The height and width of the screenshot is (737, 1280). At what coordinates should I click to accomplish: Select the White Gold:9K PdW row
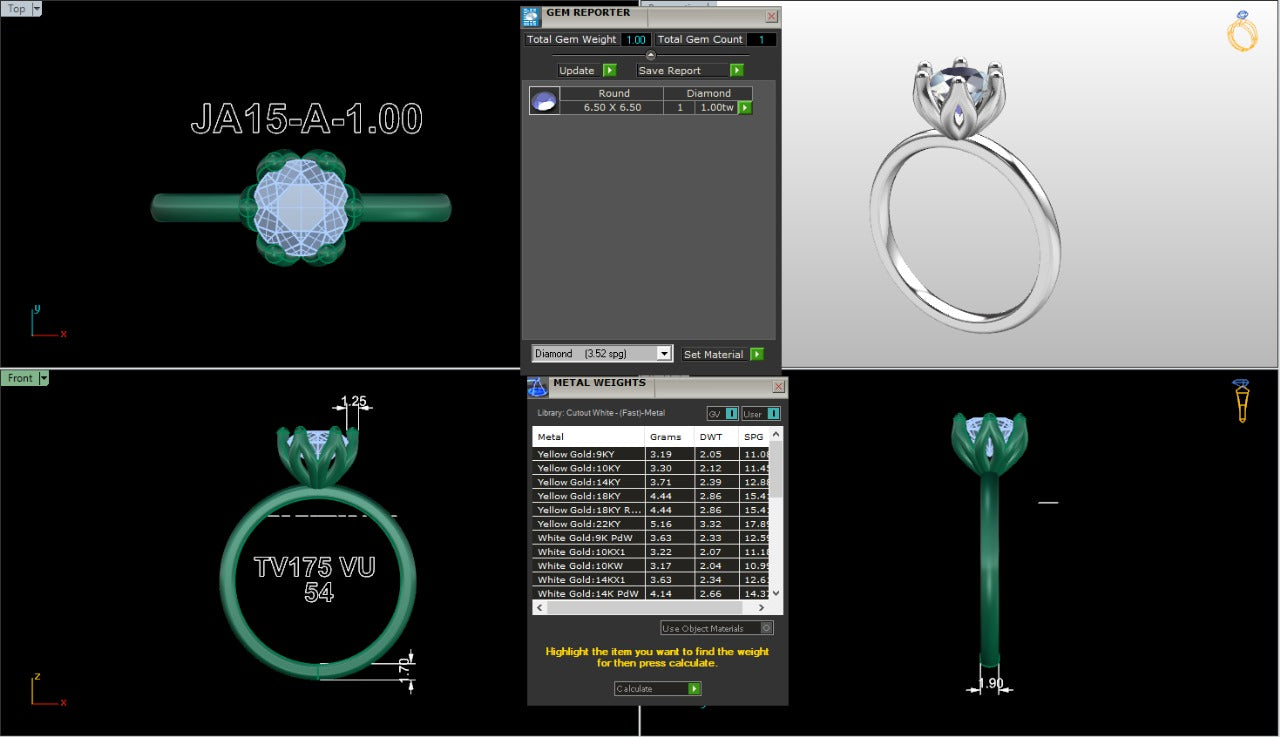pyautogui.click(x=652, y=538)
